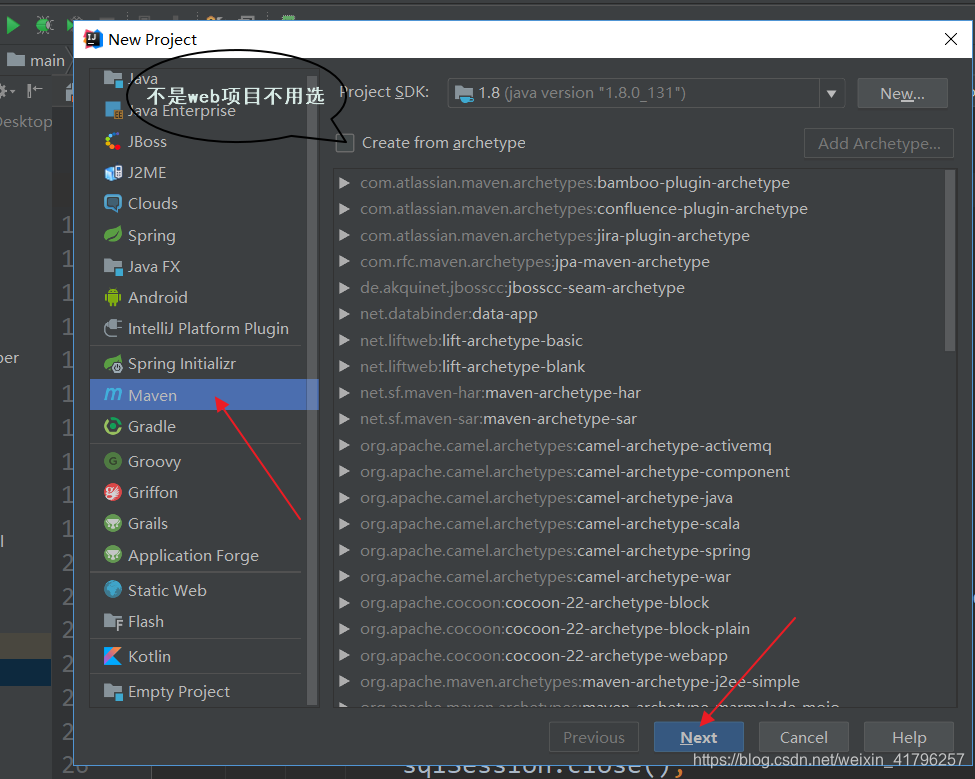Select camel-archetype-activemq row
The height and width of the screenshot is (779, 975).
point(639,446)
